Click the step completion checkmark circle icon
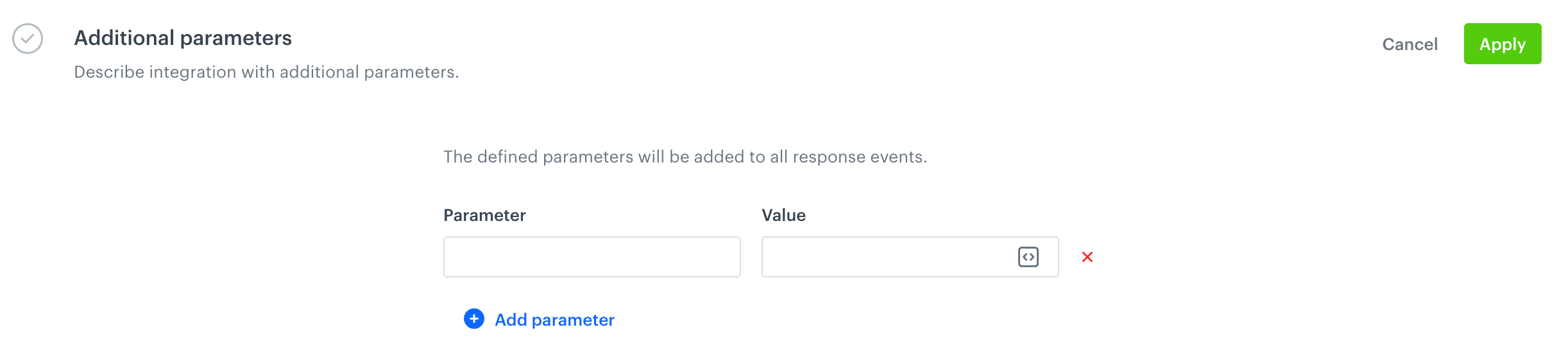This screenshot has width=1568, height=352. (x=28, y=39)
